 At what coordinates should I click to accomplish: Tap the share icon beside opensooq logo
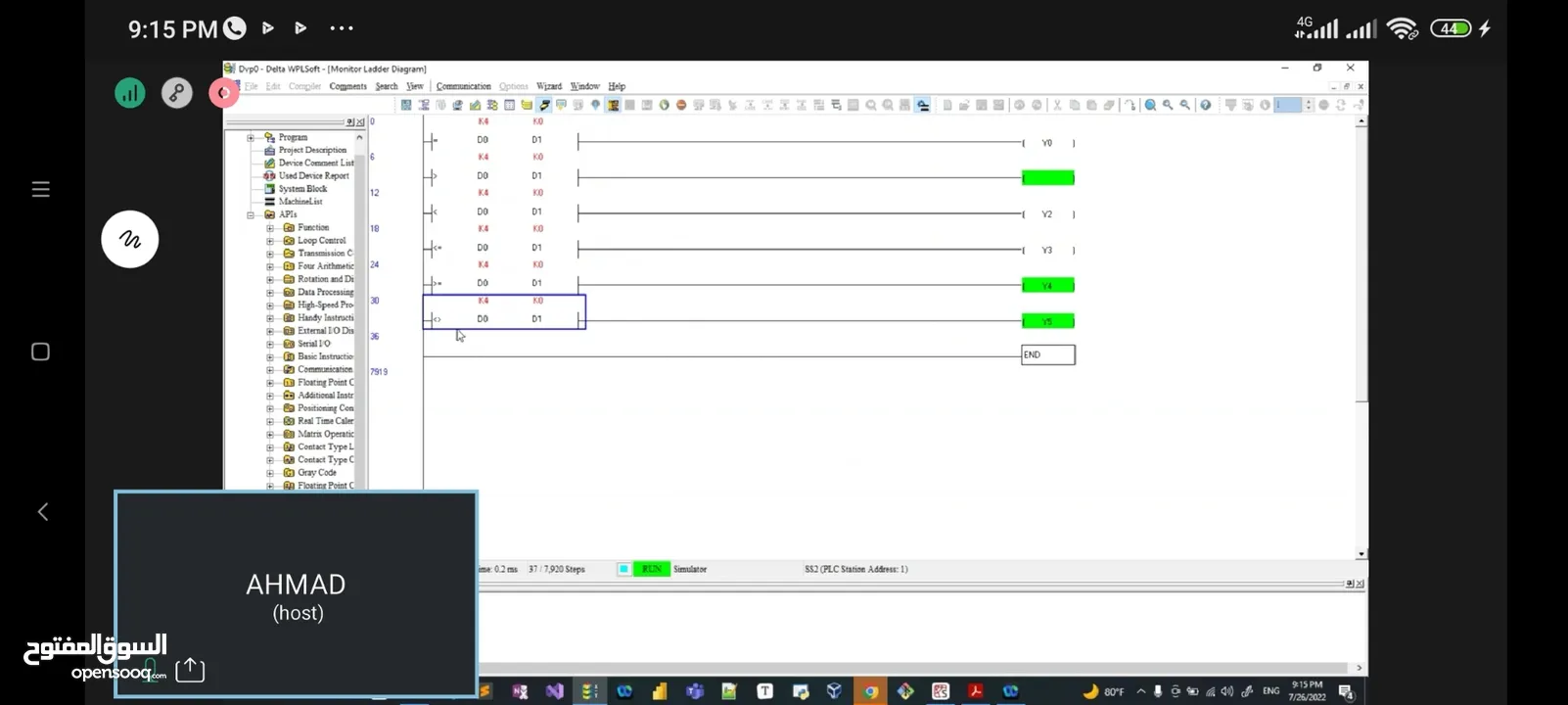tap(190, 670)
